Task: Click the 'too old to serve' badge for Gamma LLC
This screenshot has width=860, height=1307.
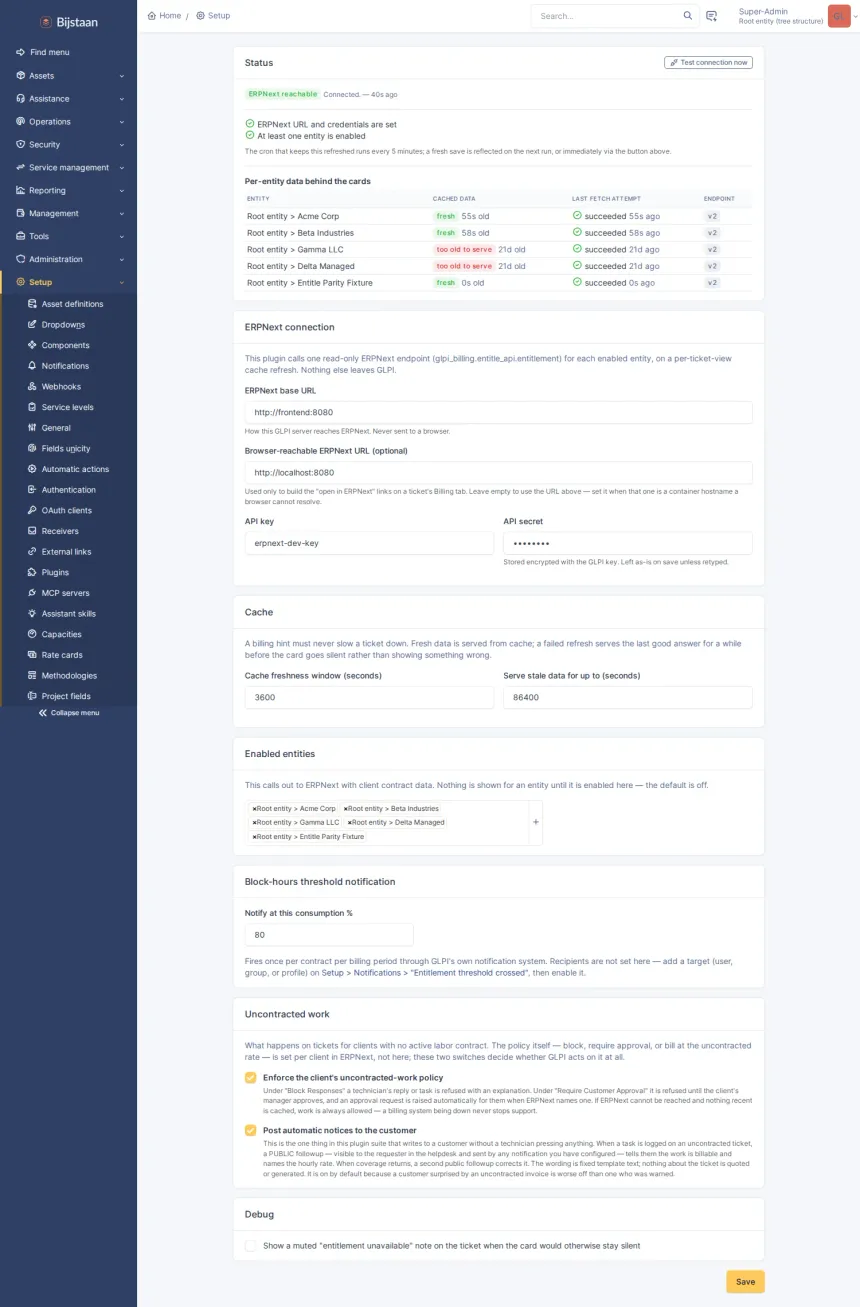Action: coord(464,249)
